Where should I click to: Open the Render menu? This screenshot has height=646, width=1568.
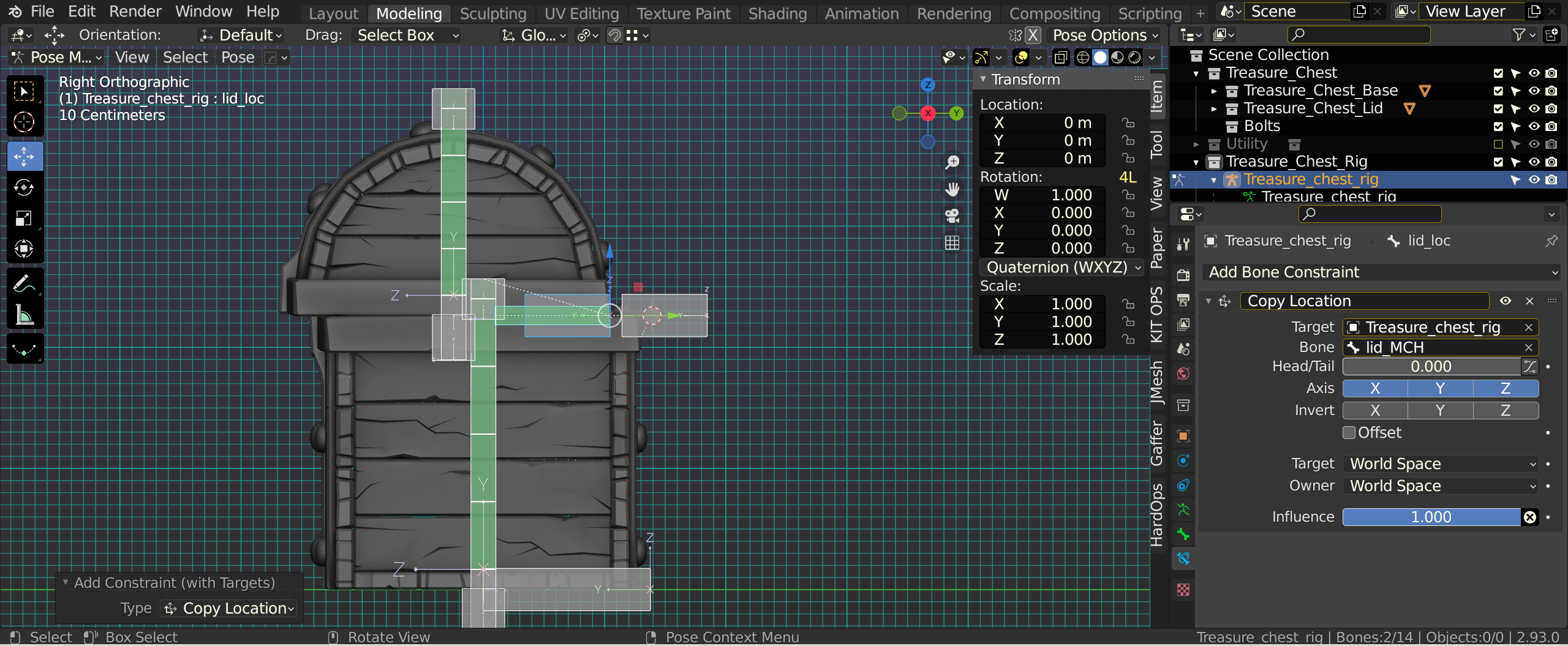(135, 12)
